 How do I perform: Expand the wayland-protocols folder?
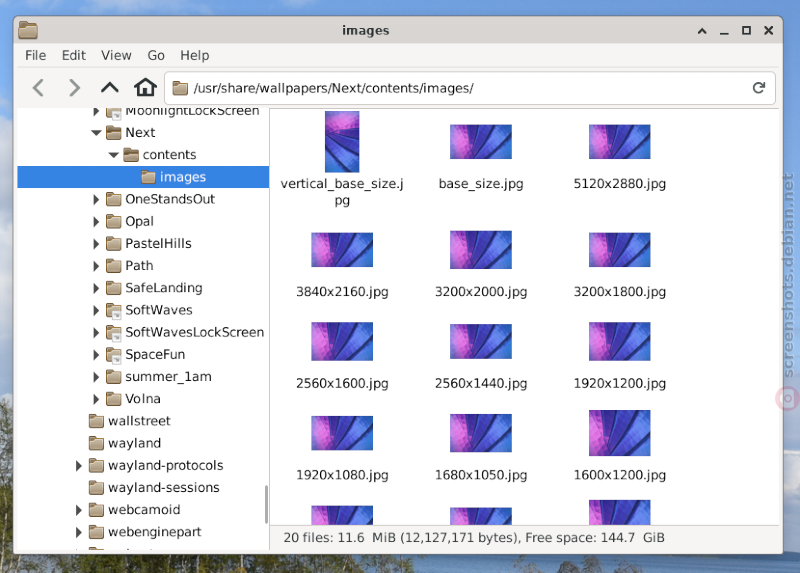[x=79, y=465]
